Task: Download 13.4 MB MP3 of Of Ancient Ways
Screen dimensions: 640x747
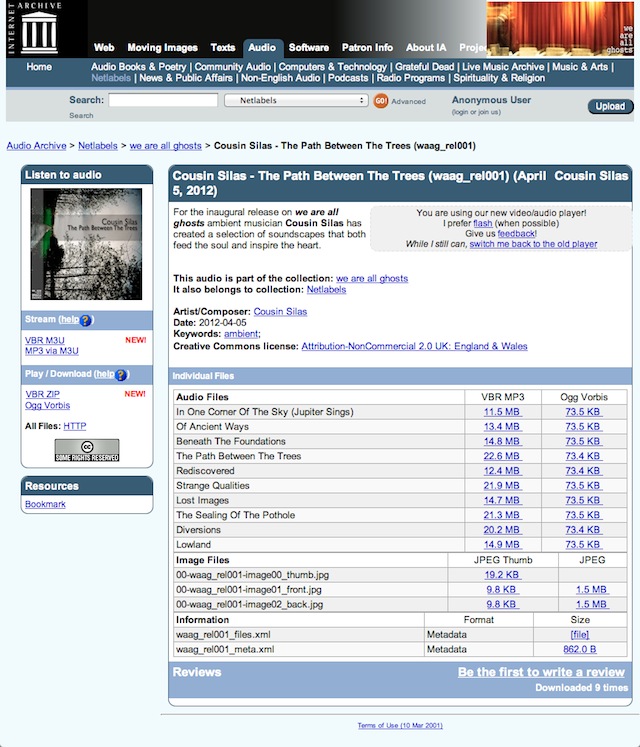Action: (x=502, y=426)
